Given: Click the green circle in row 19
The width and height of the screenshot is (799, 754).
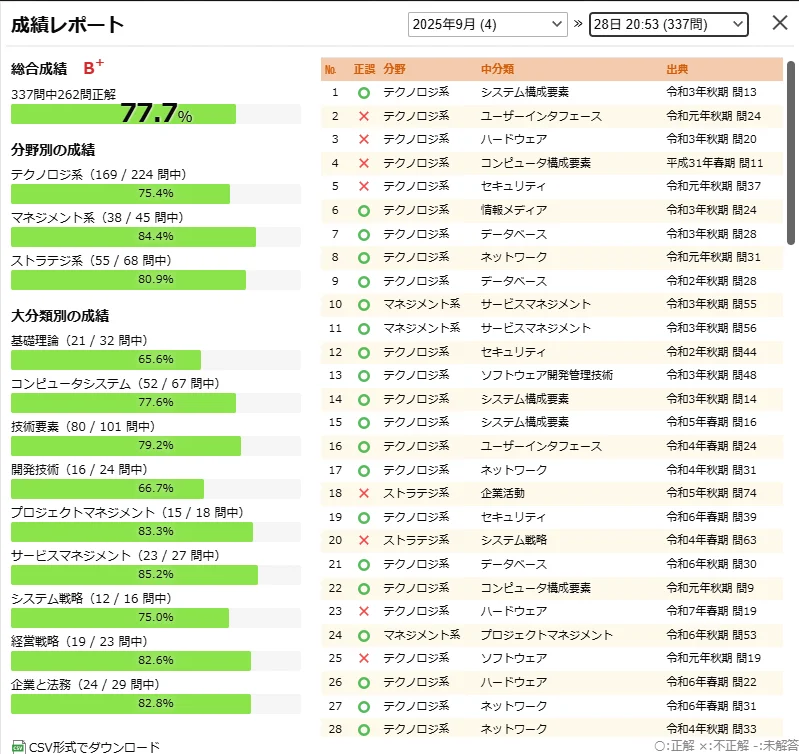Looking at the screenshot, I should click(x=364, y=518).
